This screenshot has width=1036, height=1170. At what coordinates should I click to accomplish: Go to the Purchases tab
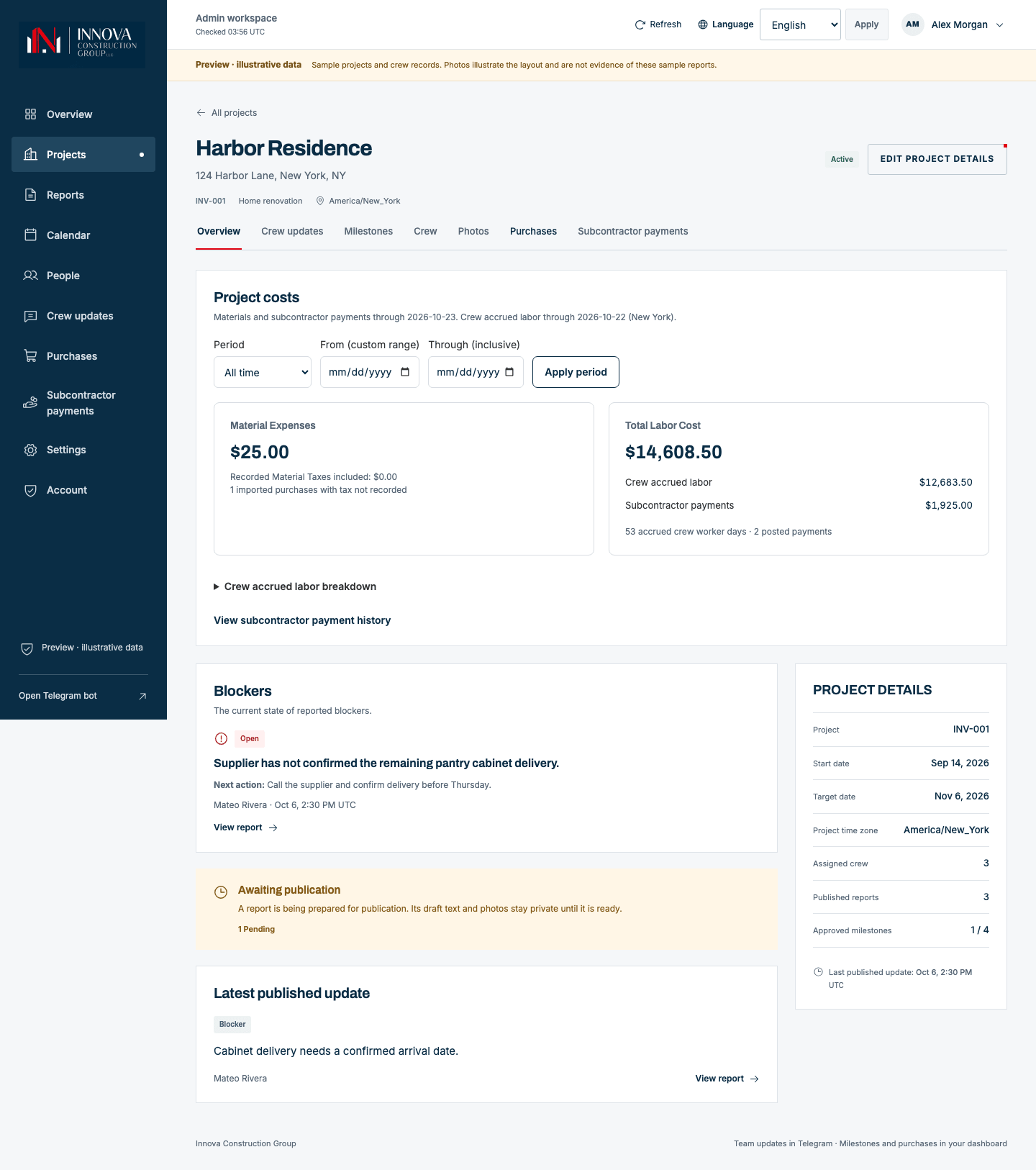point(533,231)
